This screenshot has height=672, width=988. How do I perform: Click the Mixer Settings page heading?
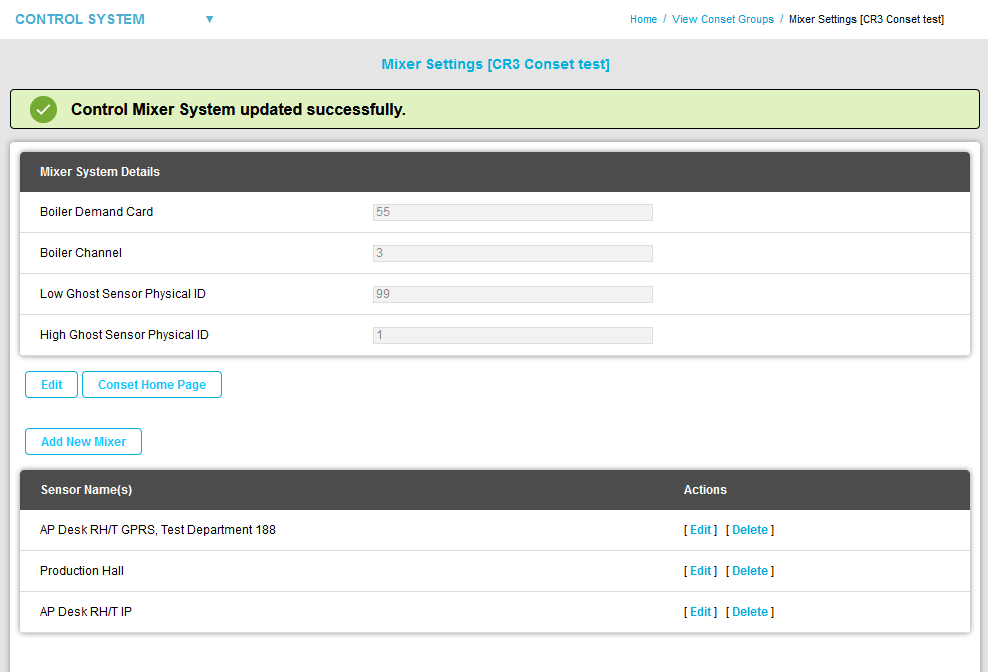tap(495, 64)
